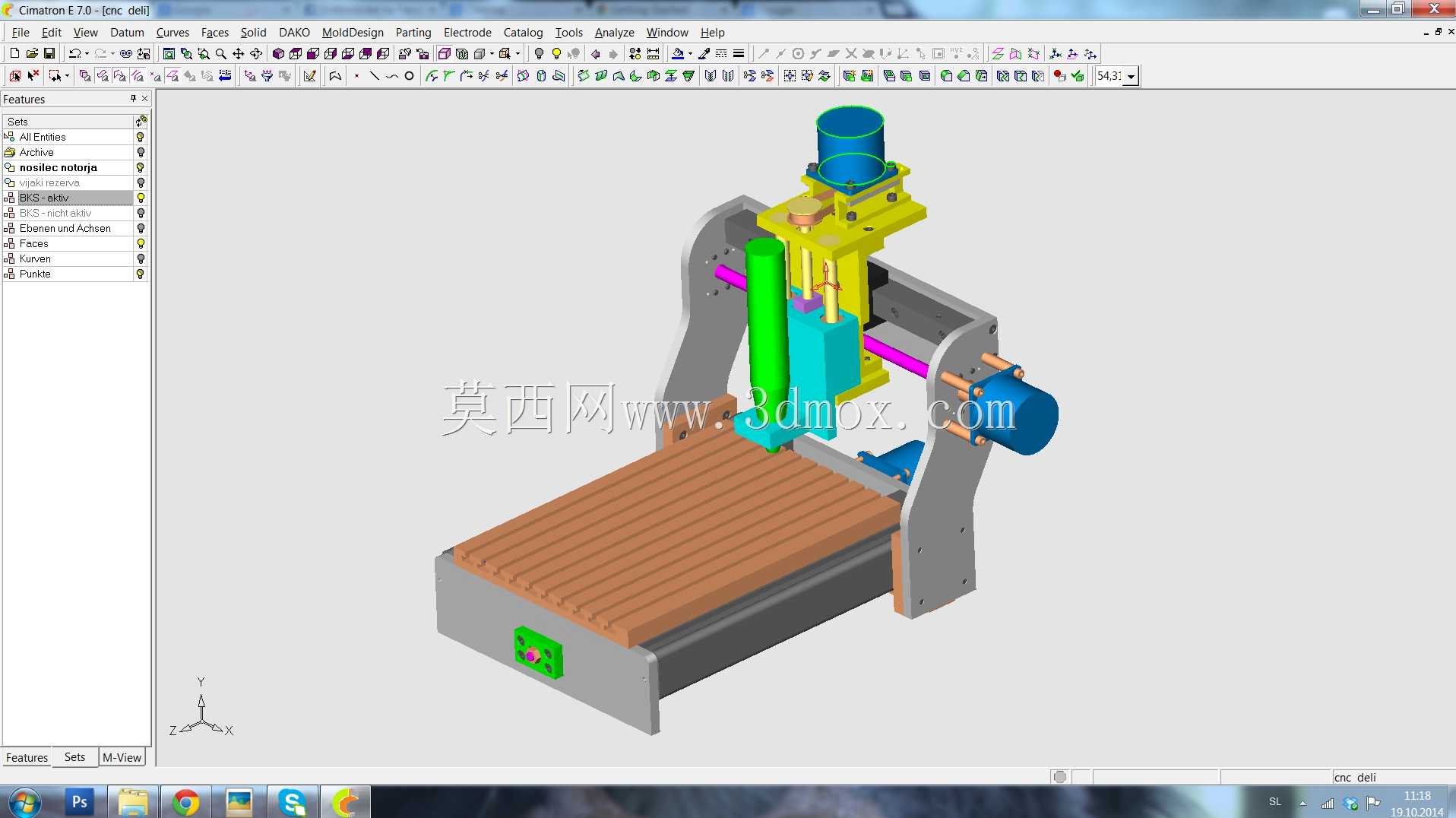Select the Ebenen und Achsen set row
The image size is (1456, 818).
(68, 228)
